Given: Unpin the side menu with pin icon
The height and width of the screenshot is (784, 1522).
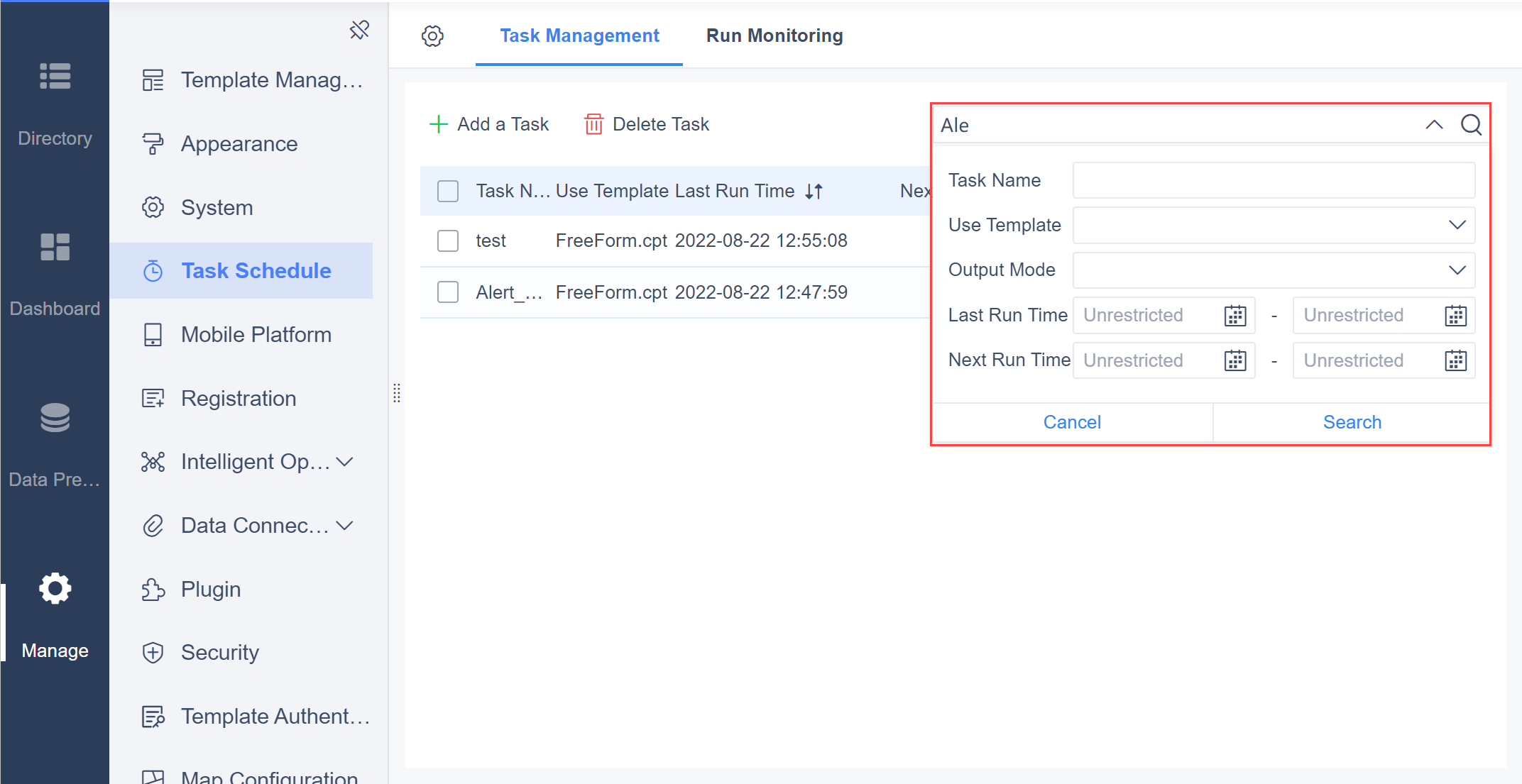Looking at the screenshot, I should coord(360,30).
